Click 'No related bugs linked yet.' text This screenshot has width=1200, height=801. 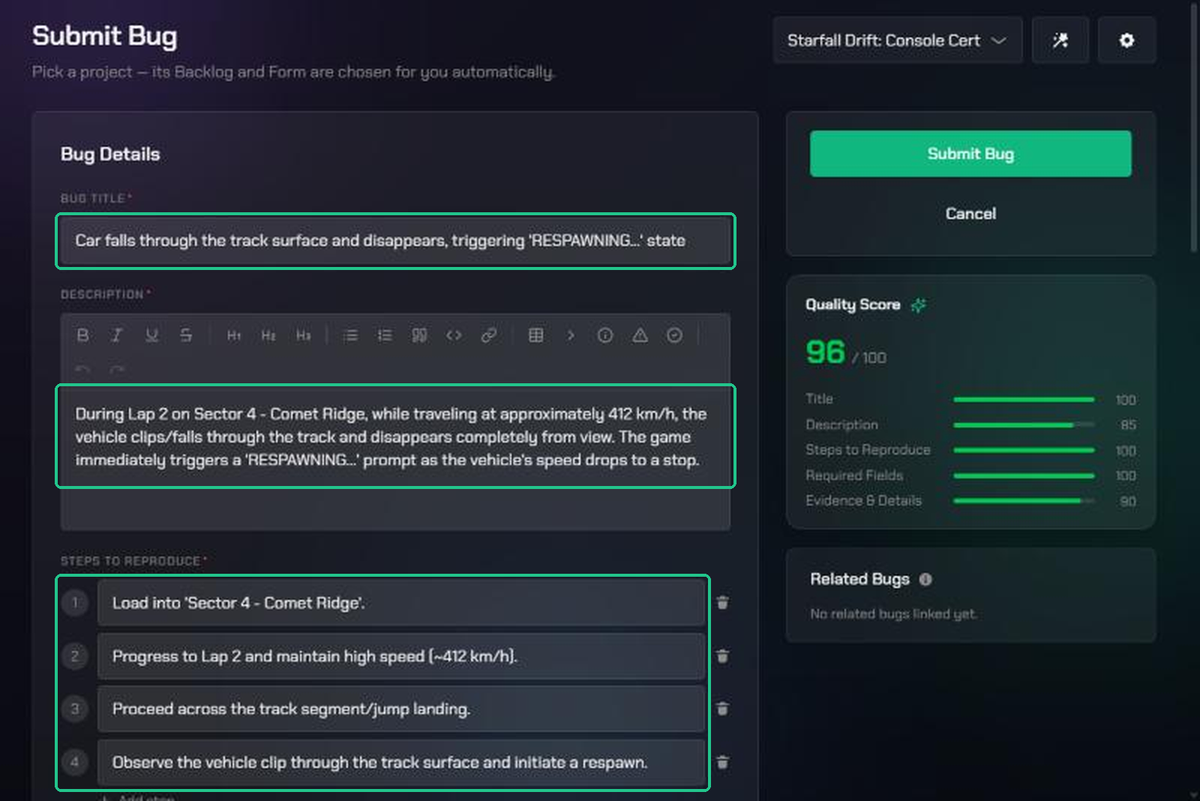point(893,614)
